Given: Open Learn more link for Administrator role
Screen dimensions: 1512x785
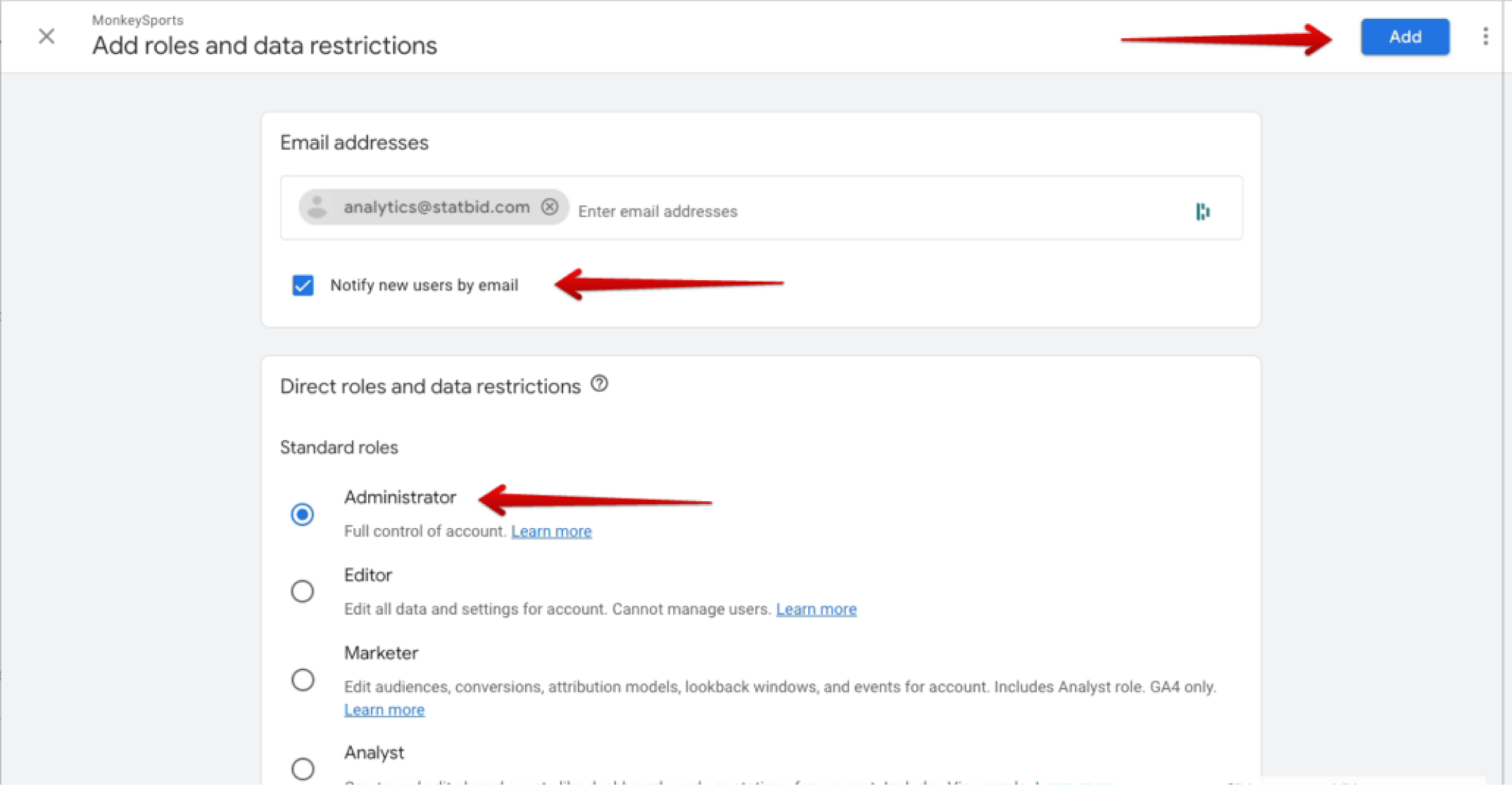Looking at the screenshot, I should pyautogui.click(x=551, y=532).
